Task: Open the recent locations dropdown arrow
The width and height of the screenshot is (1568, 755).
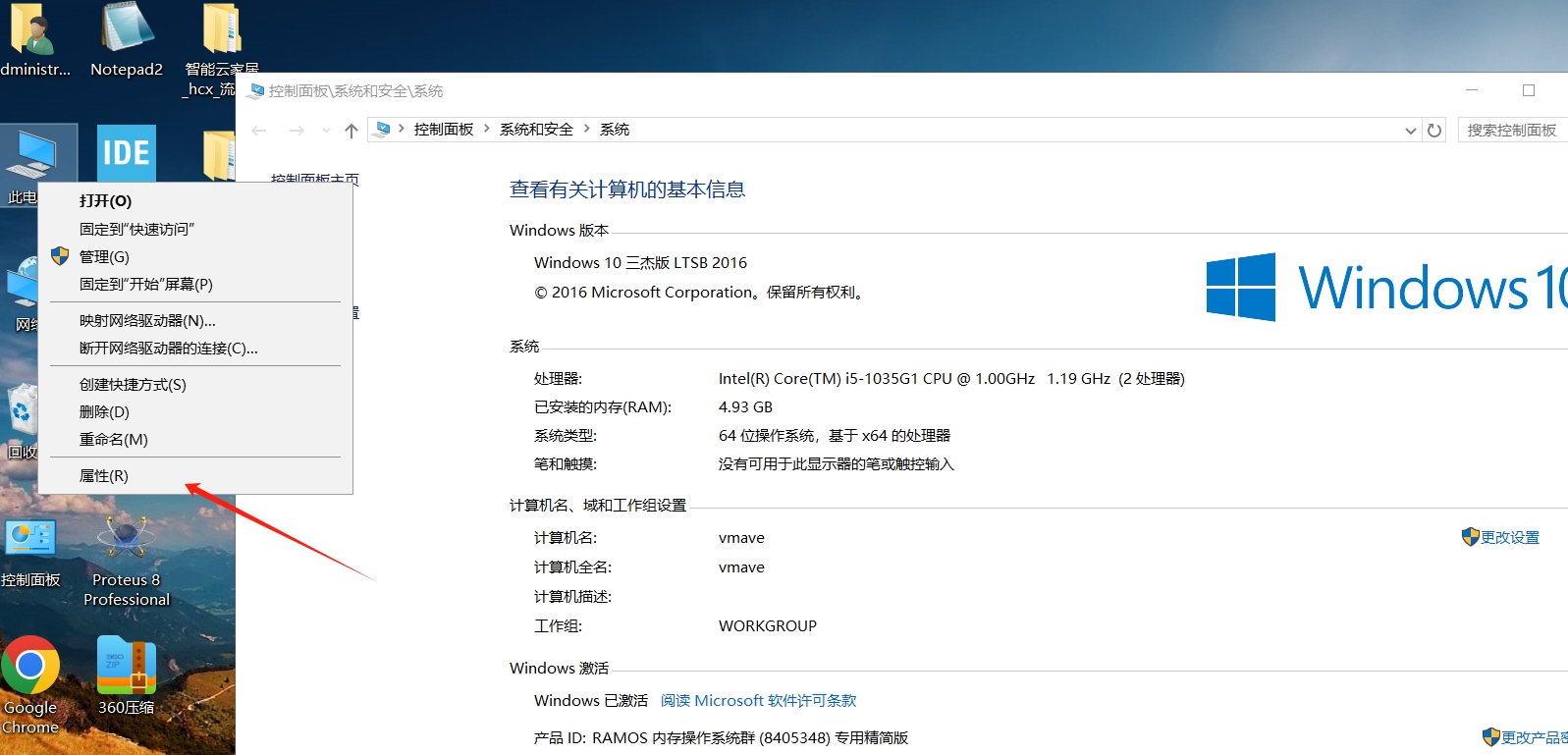Action: 326,130
